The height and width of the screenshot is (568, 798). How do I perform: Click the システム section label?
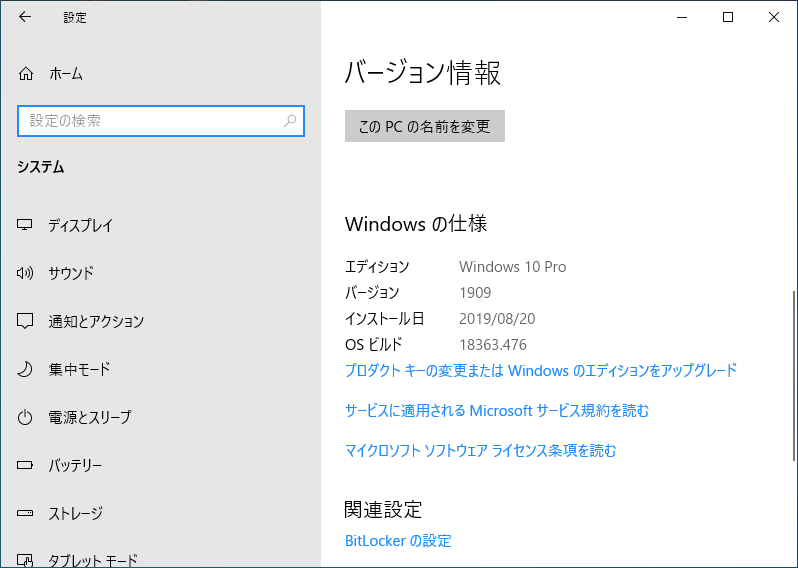pos(41,167)
